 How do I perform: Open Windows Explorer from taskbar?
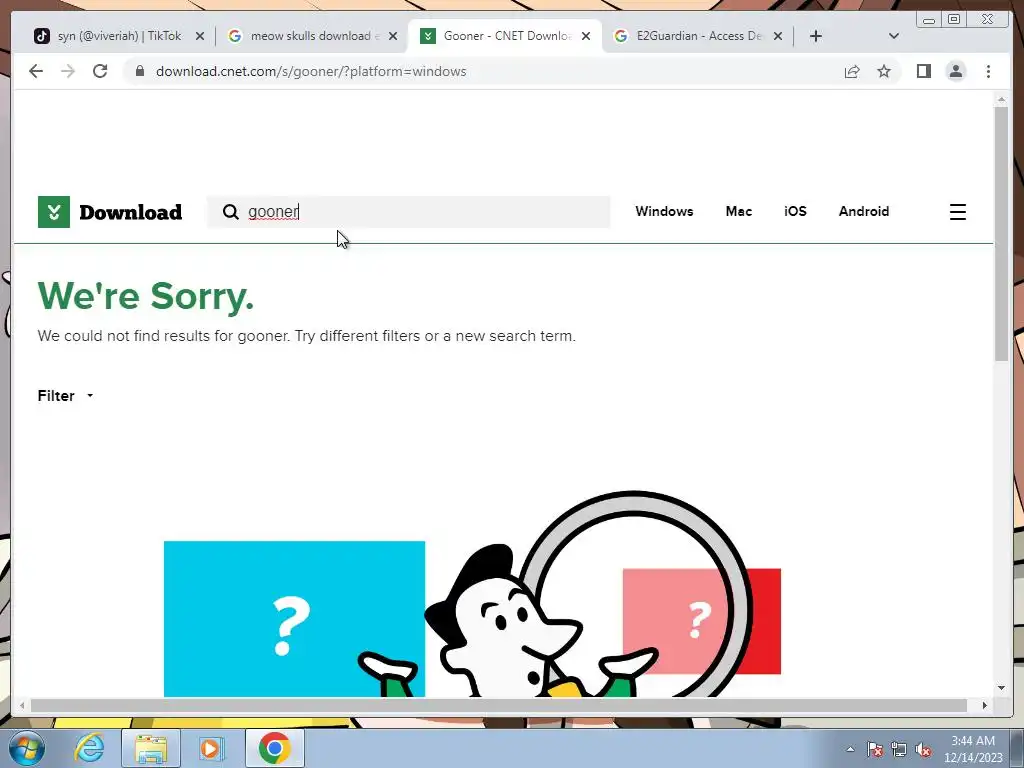[x=151, y=748]
